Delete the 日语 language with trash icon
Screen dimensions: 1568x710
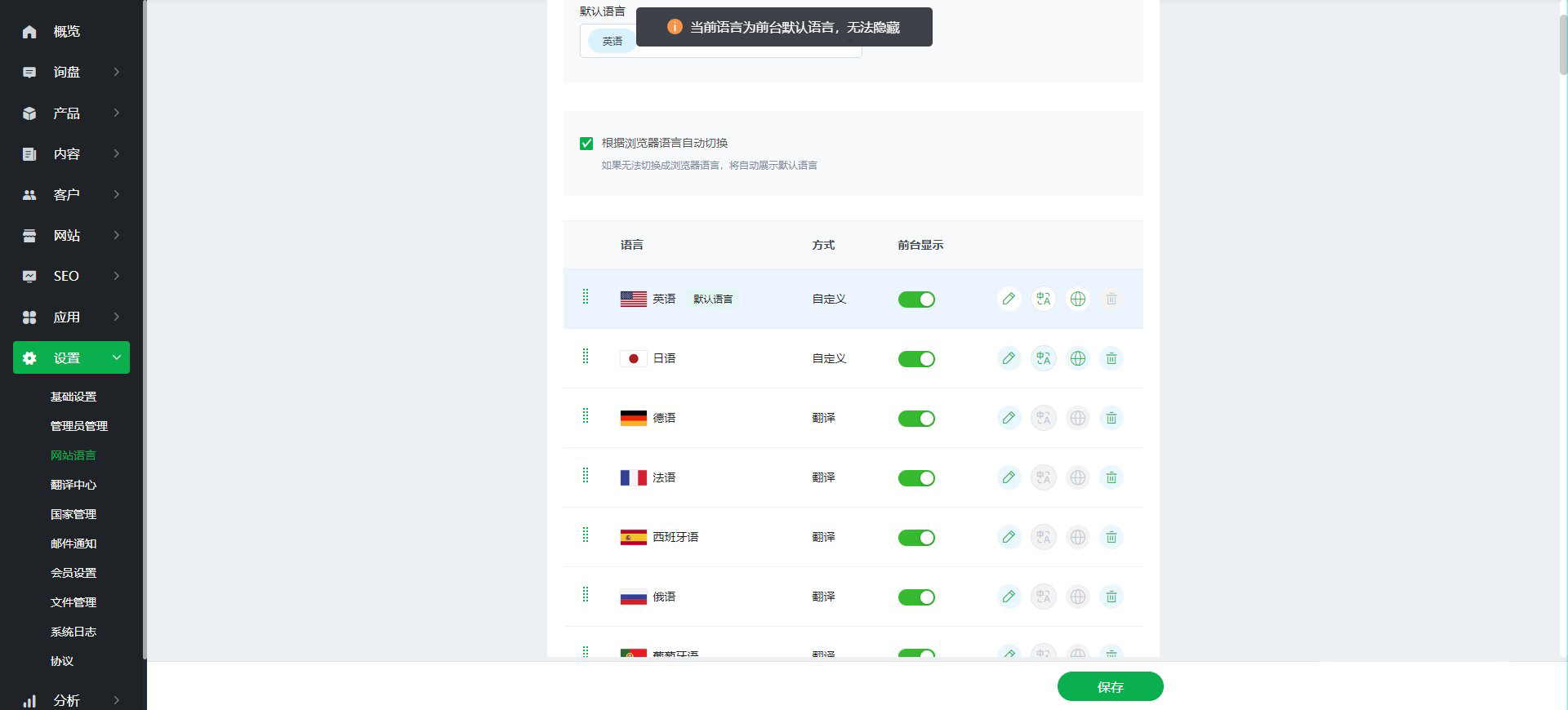point(1111,358)
